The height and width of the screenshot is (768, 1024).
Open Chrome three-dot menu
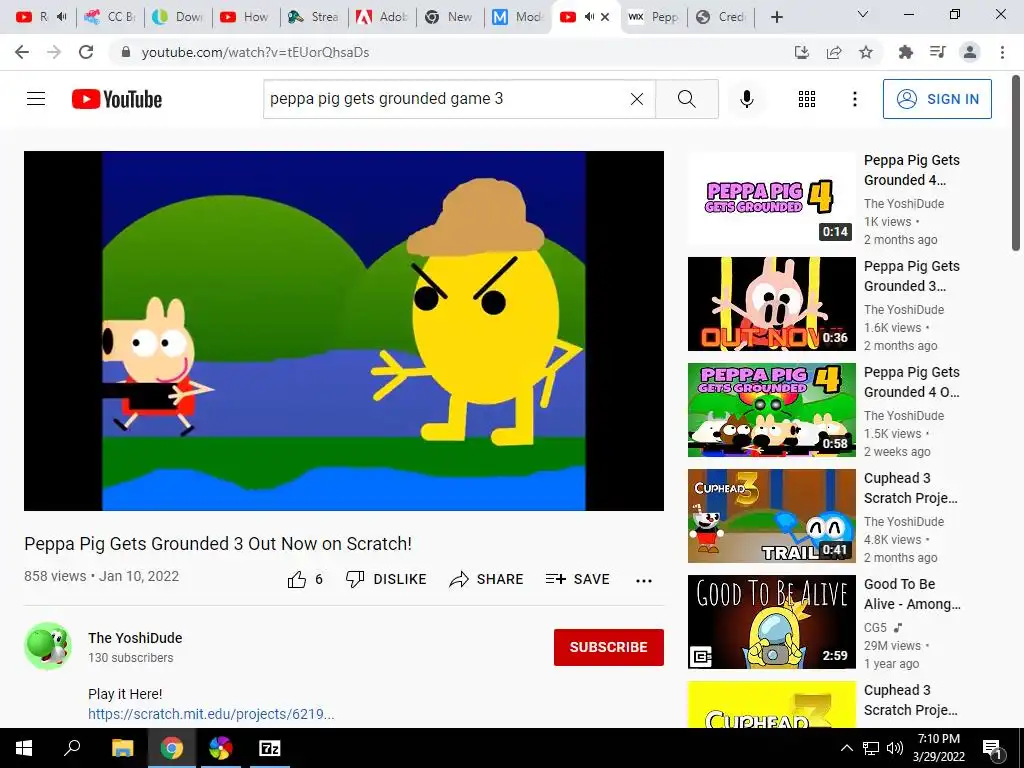click(1002, 52)
